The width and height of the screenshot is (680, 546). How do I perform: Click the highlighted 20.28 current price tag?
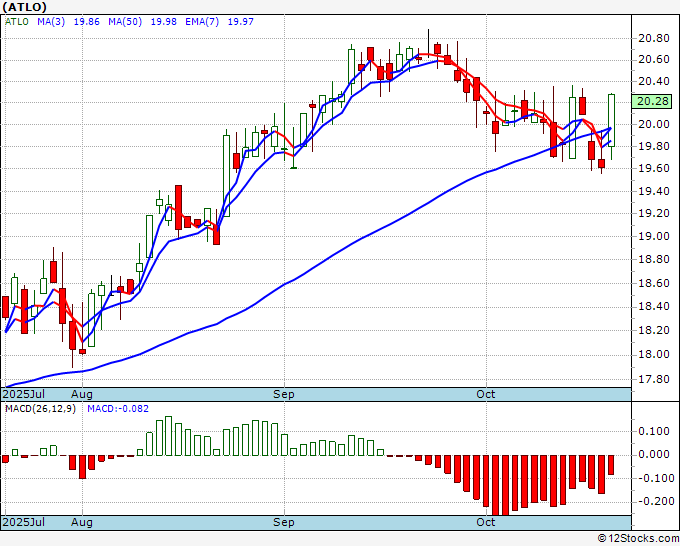pyautogui.click(x=654, y=101)
